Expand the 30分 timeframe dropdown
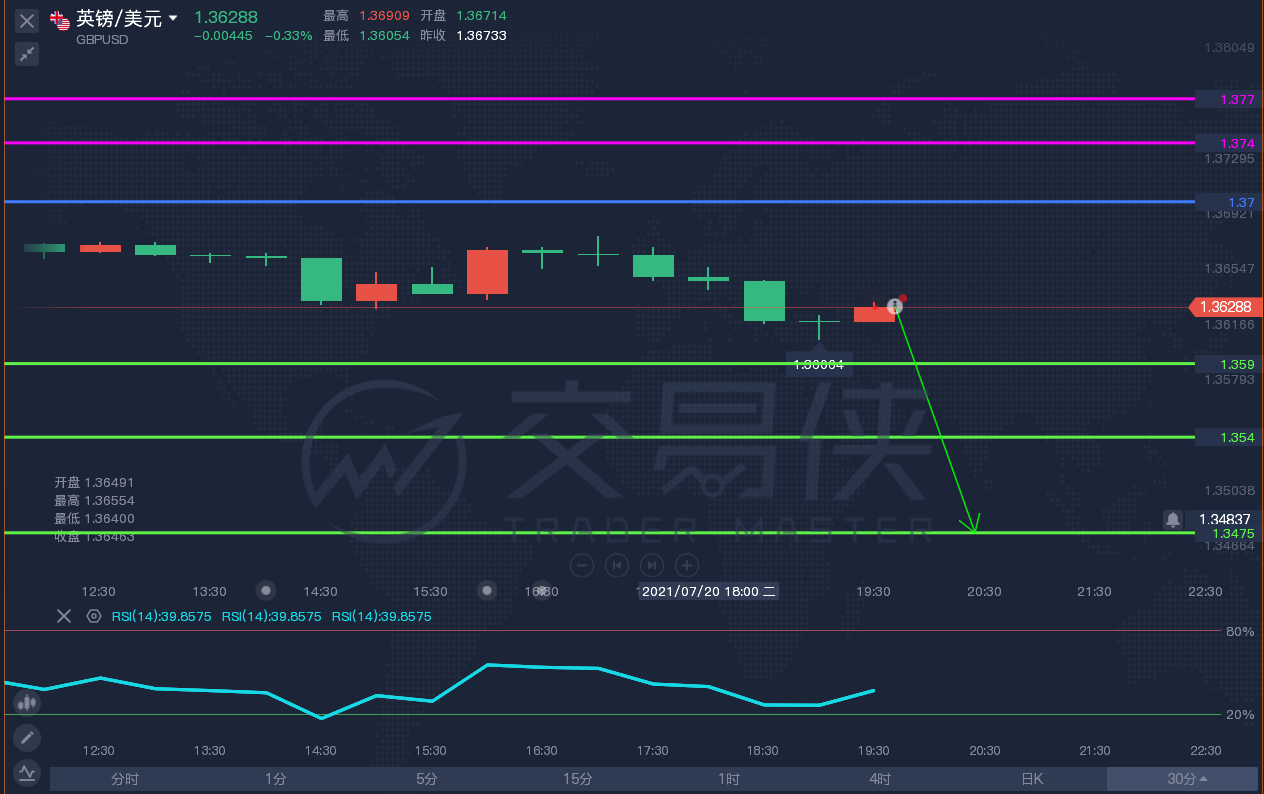 pos(1187,779)
